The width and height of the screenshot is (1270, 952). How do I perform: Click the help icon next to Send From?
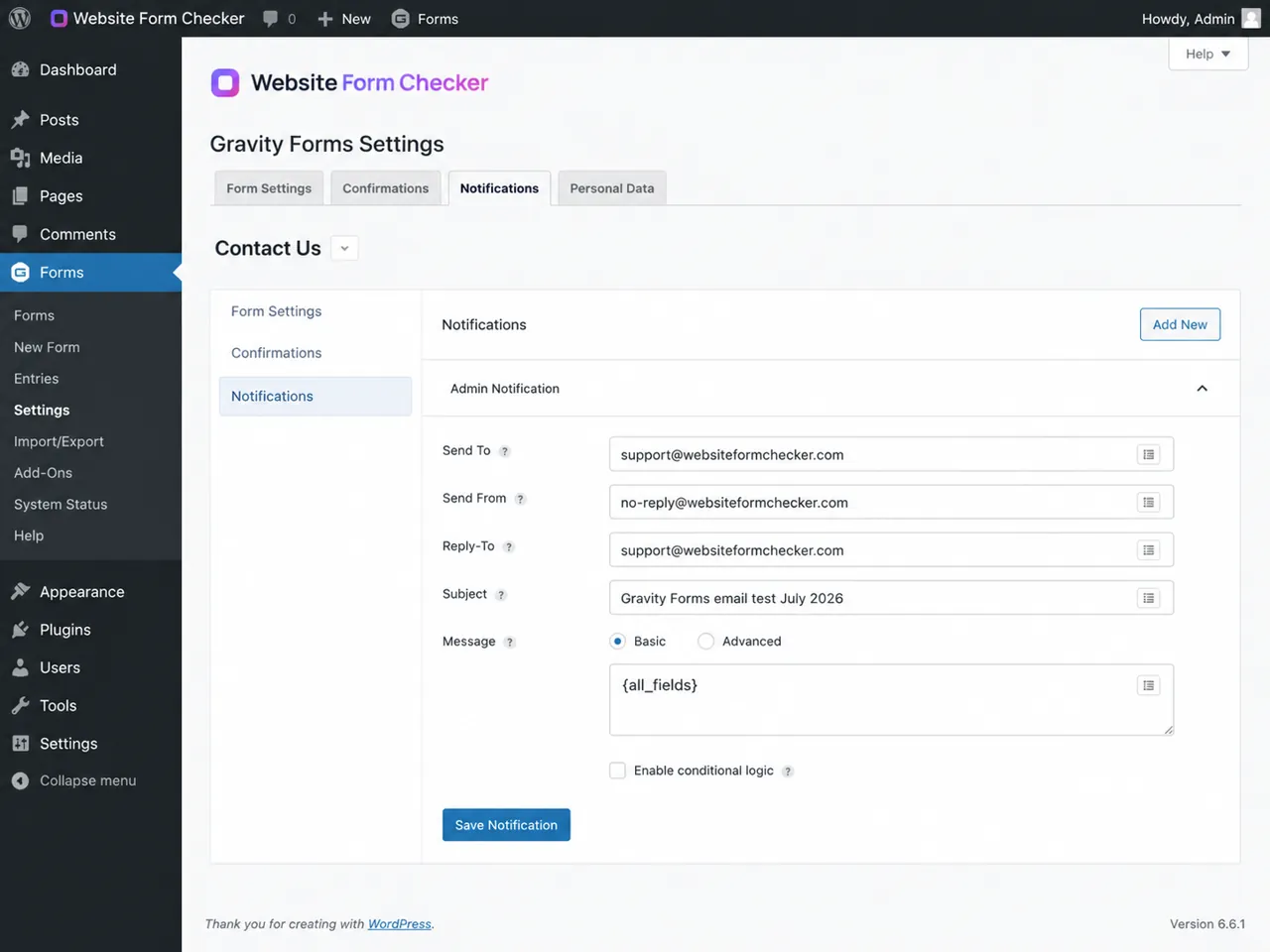(520, 499)
